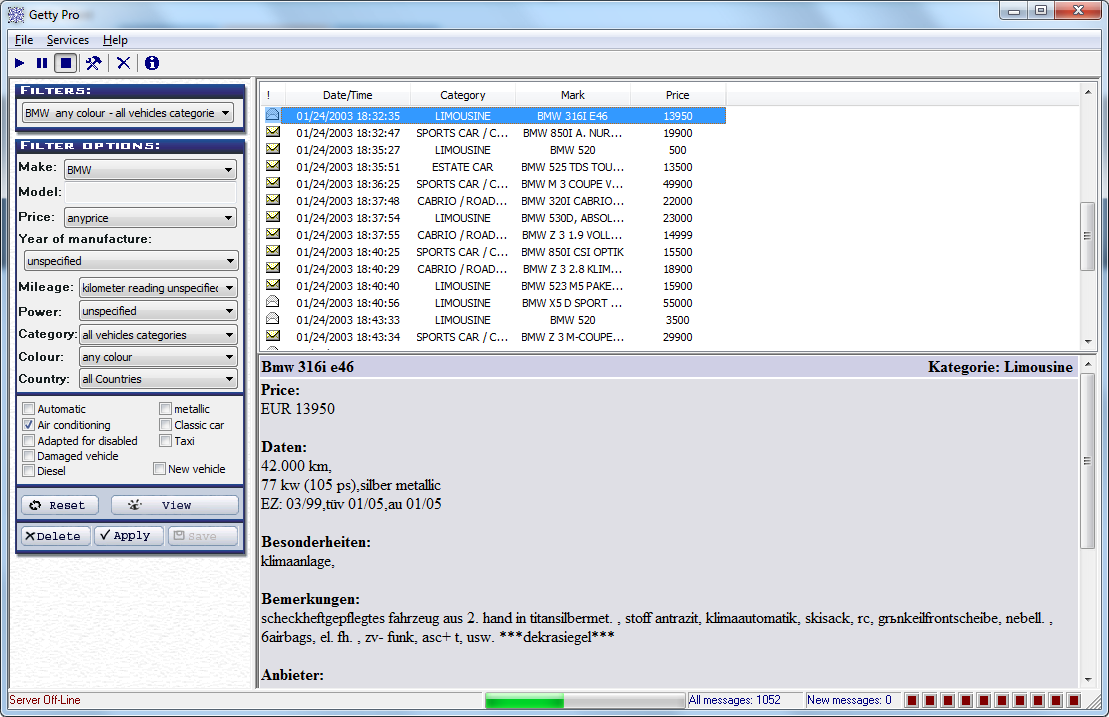Viewport: 1109px width, 717px height.
Task: Click the envelope icon for message 18:36:25
Action: pyautogui.click(x=272, y=183)
